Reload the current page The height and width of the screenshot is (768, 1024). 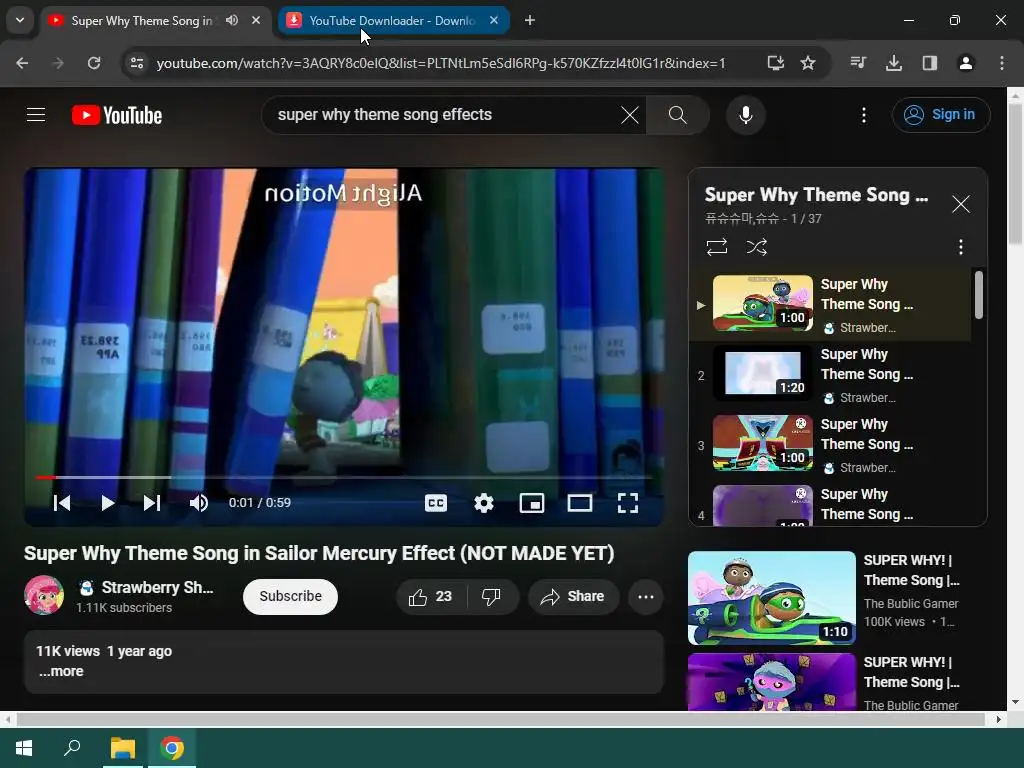pyautogui.click(x=94, y=63)
